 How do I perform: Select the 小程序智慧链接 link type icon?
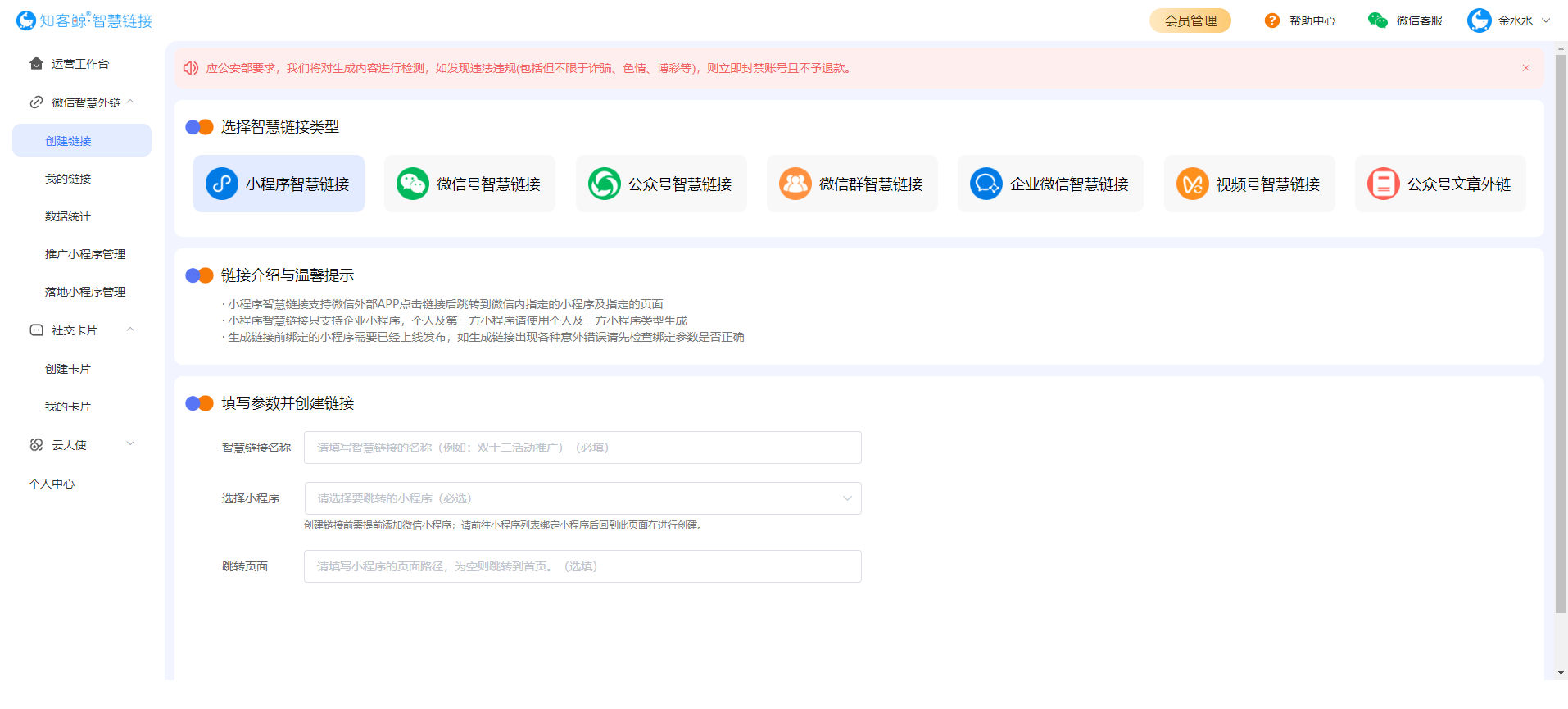coord(221,184)
